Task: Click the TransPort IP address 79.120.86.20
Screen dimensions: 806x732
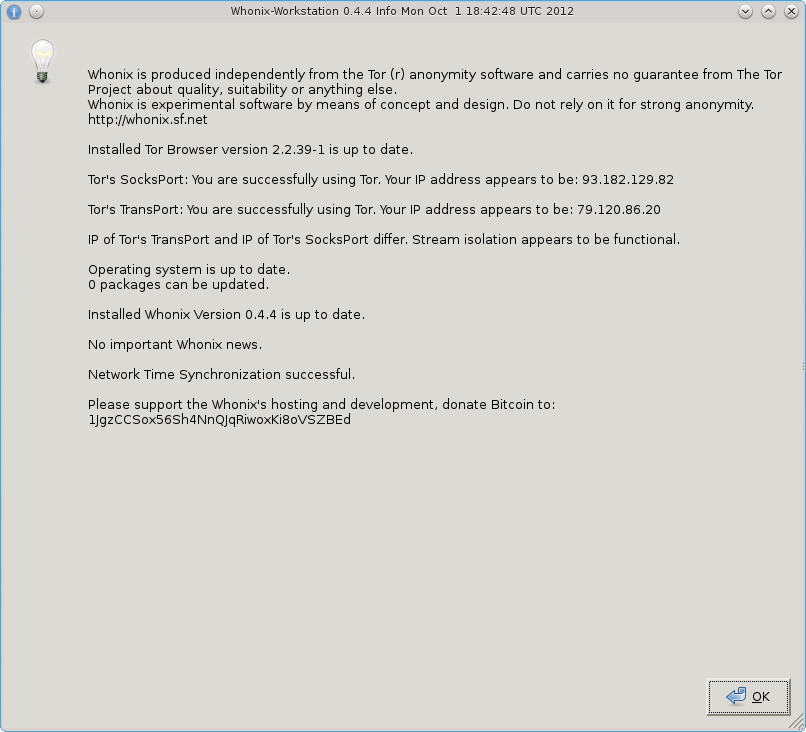Action: (618, 210)
